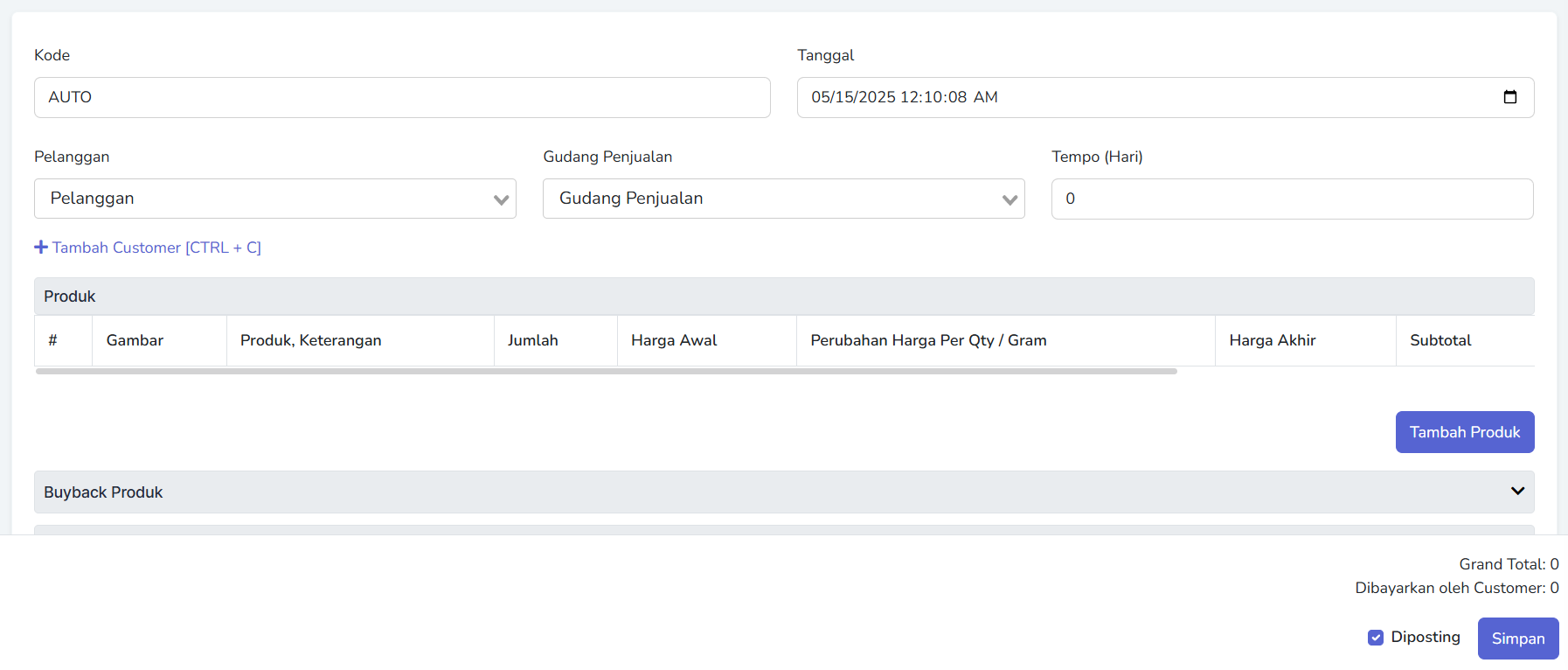1568x670 pixels.
Task: Click the Jumlah column header
Action: click(x=533, y=340)
